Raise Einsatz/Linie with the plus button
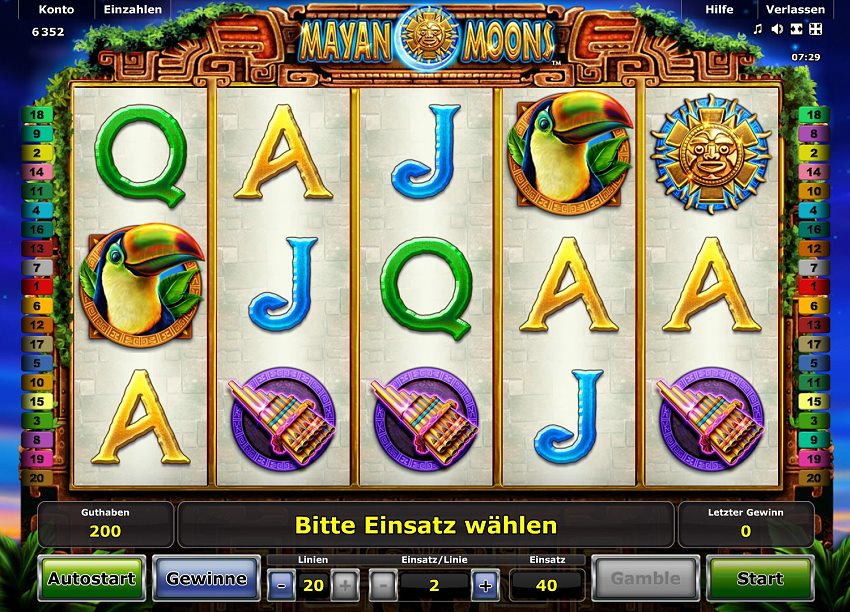Screen dimensions: 850x612 click(x=485, y=585)
